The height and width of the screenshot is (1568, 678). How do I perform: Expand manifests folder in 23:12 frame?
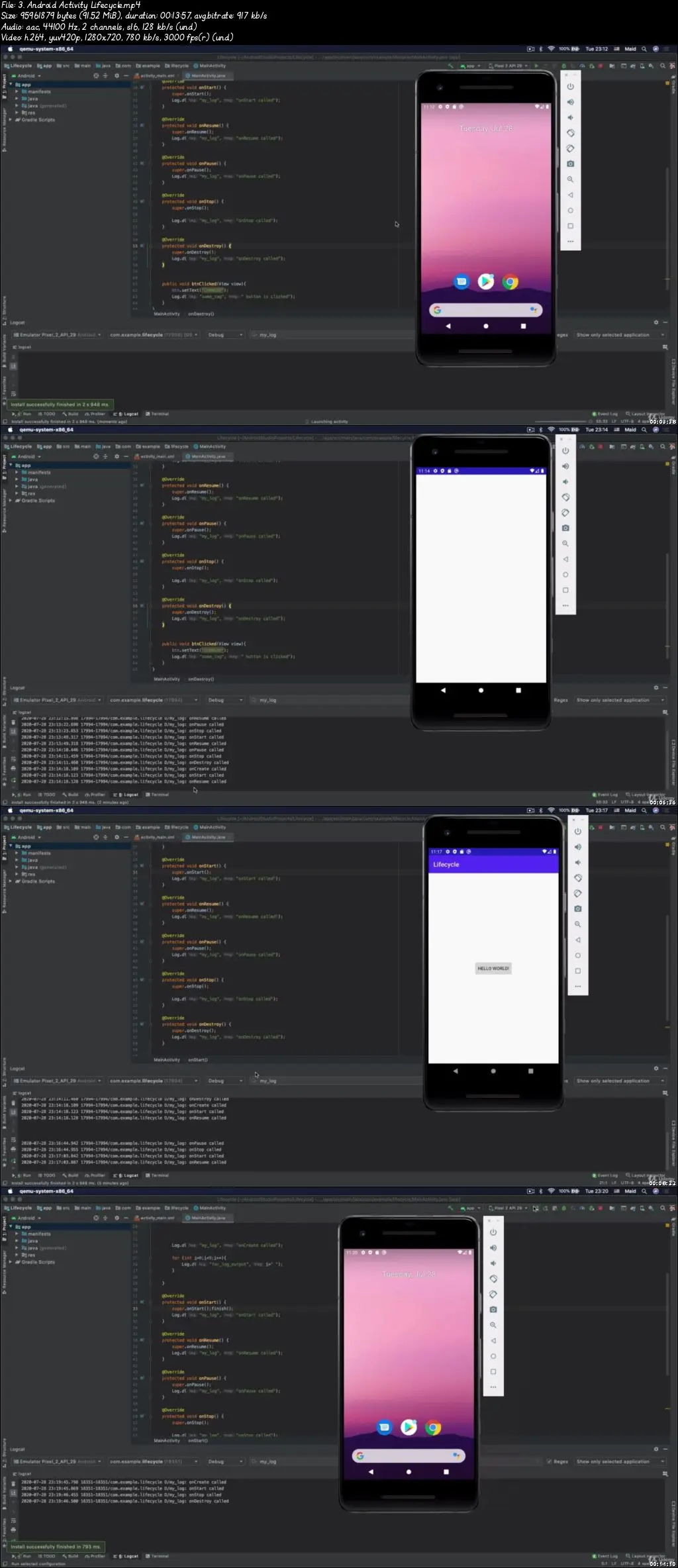click(18, 92)
